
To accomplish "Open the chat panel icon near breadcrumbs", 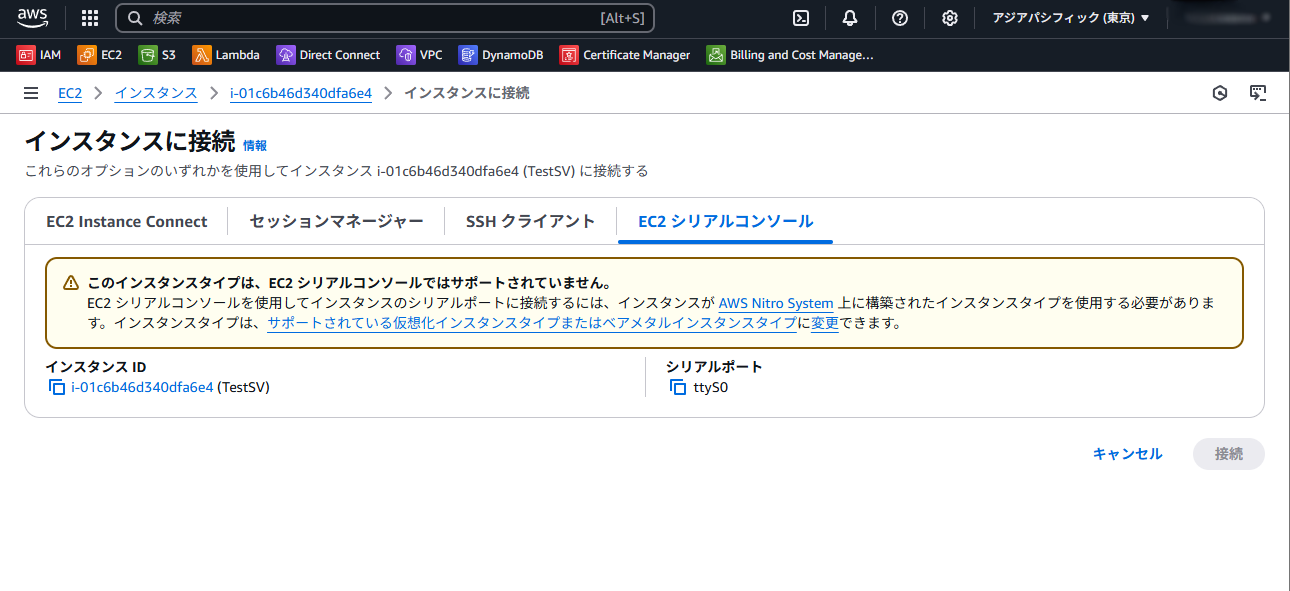I will [1258, 93].
